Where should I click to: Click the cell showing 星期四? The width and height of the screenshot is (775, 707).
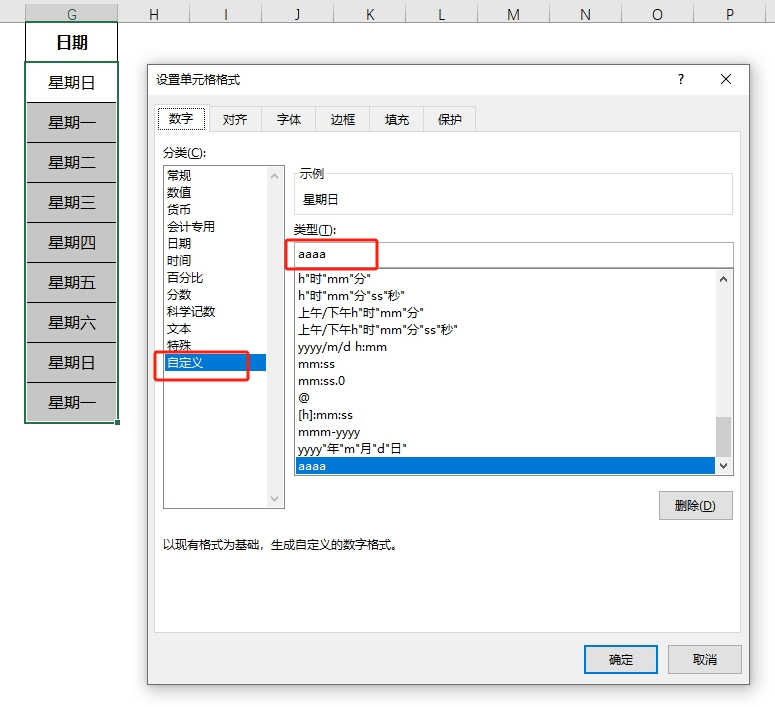[72, 243]
